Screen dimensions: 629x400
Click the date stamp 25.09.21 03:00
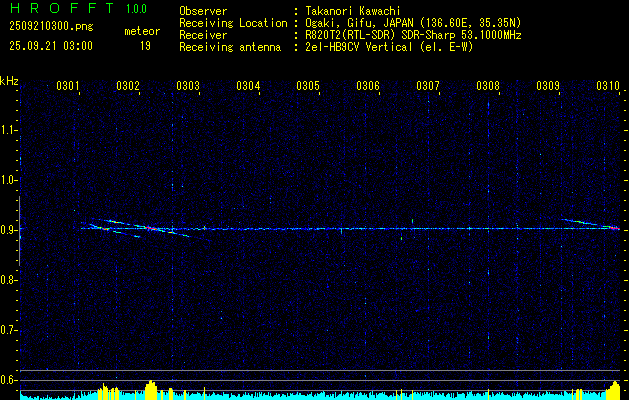51,46
